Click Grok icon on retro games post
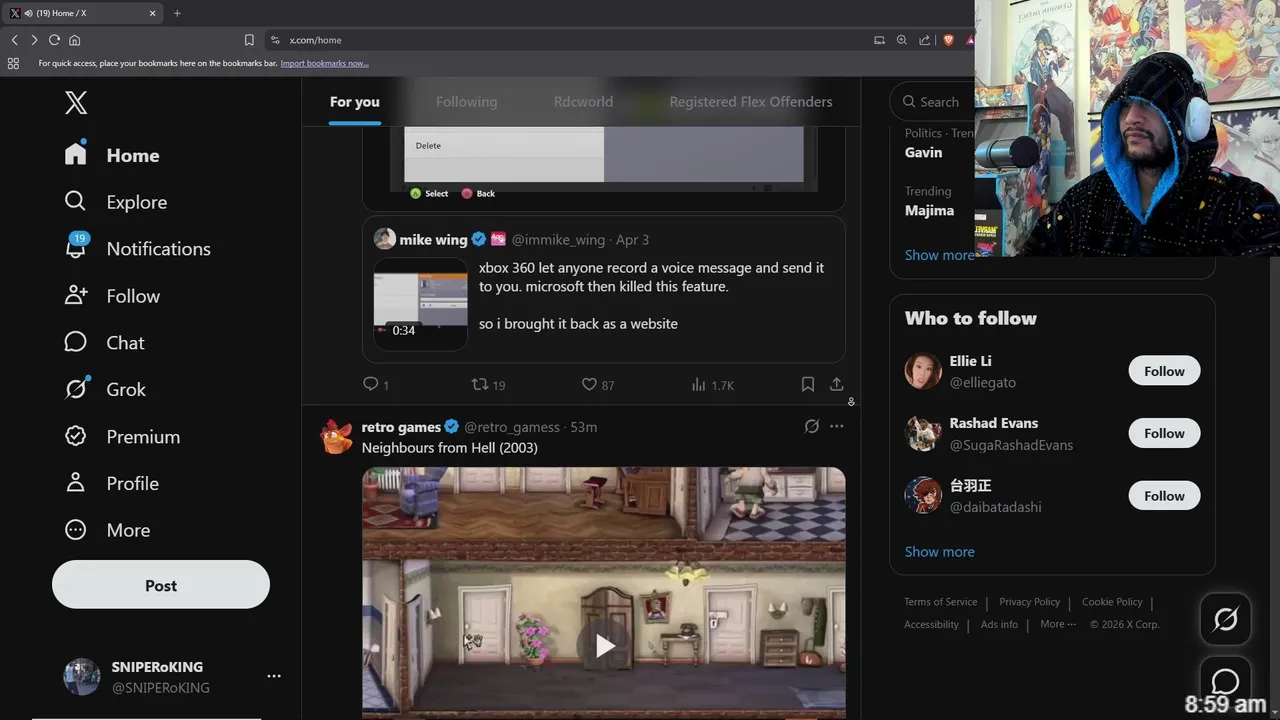 pos(812,426)
